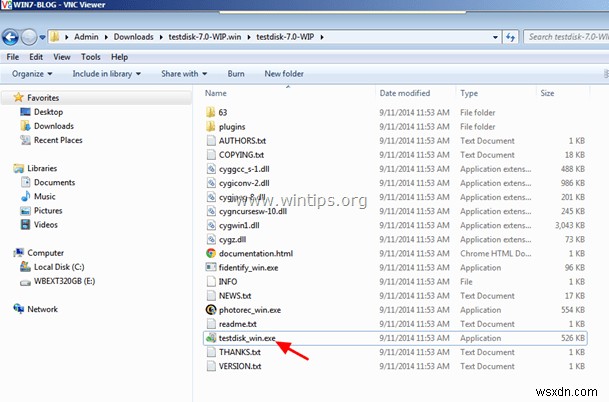Expand the arrow after the Downloads breadcrumb
The image size is (609, 402).
tap(161, 37)
